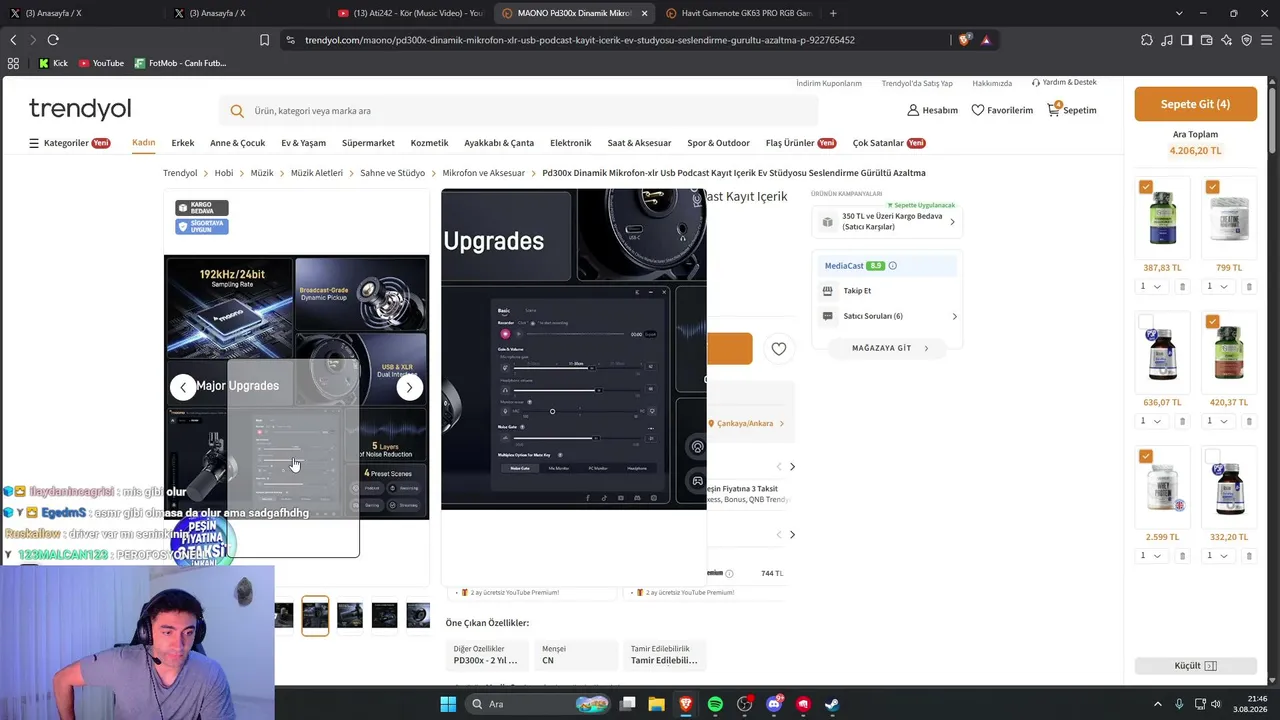
Task: Select the highlighted product image thumbnail
Action: click(315, 615)
